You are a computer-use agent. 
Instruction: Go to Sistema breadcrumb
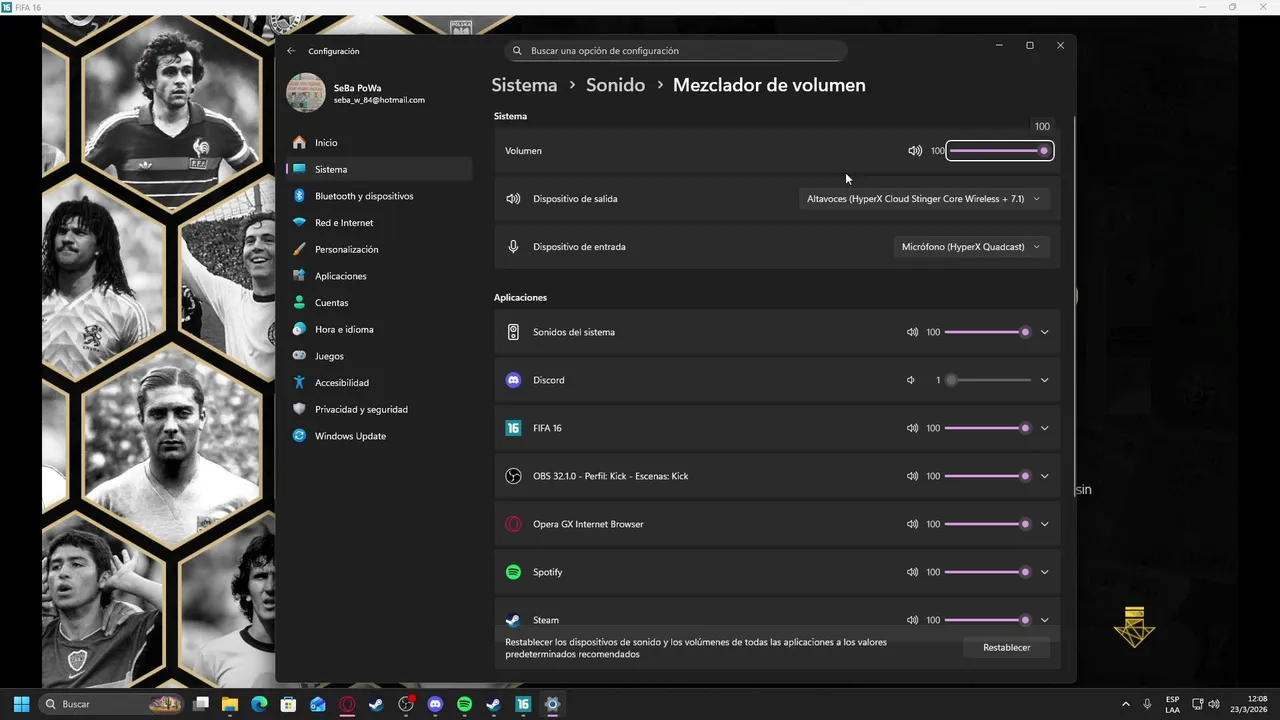524,85
